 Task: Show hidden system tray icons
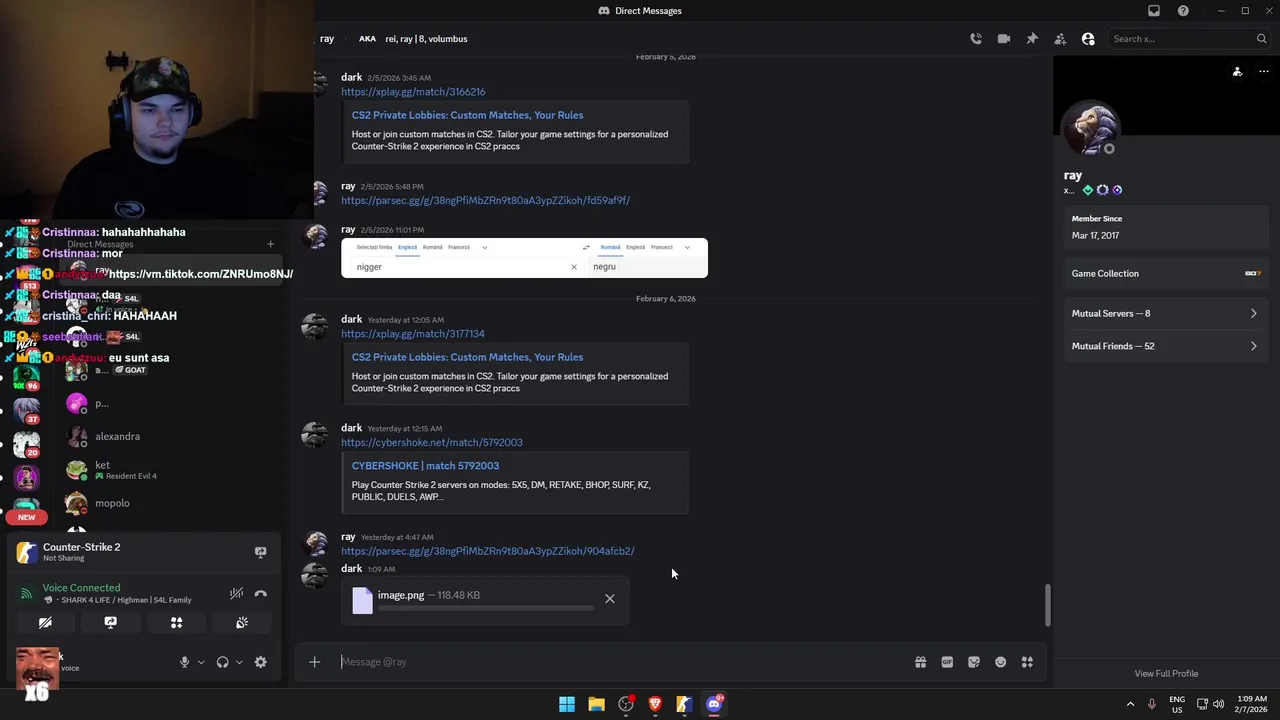pyautogui.click(x=1131, y=704)
